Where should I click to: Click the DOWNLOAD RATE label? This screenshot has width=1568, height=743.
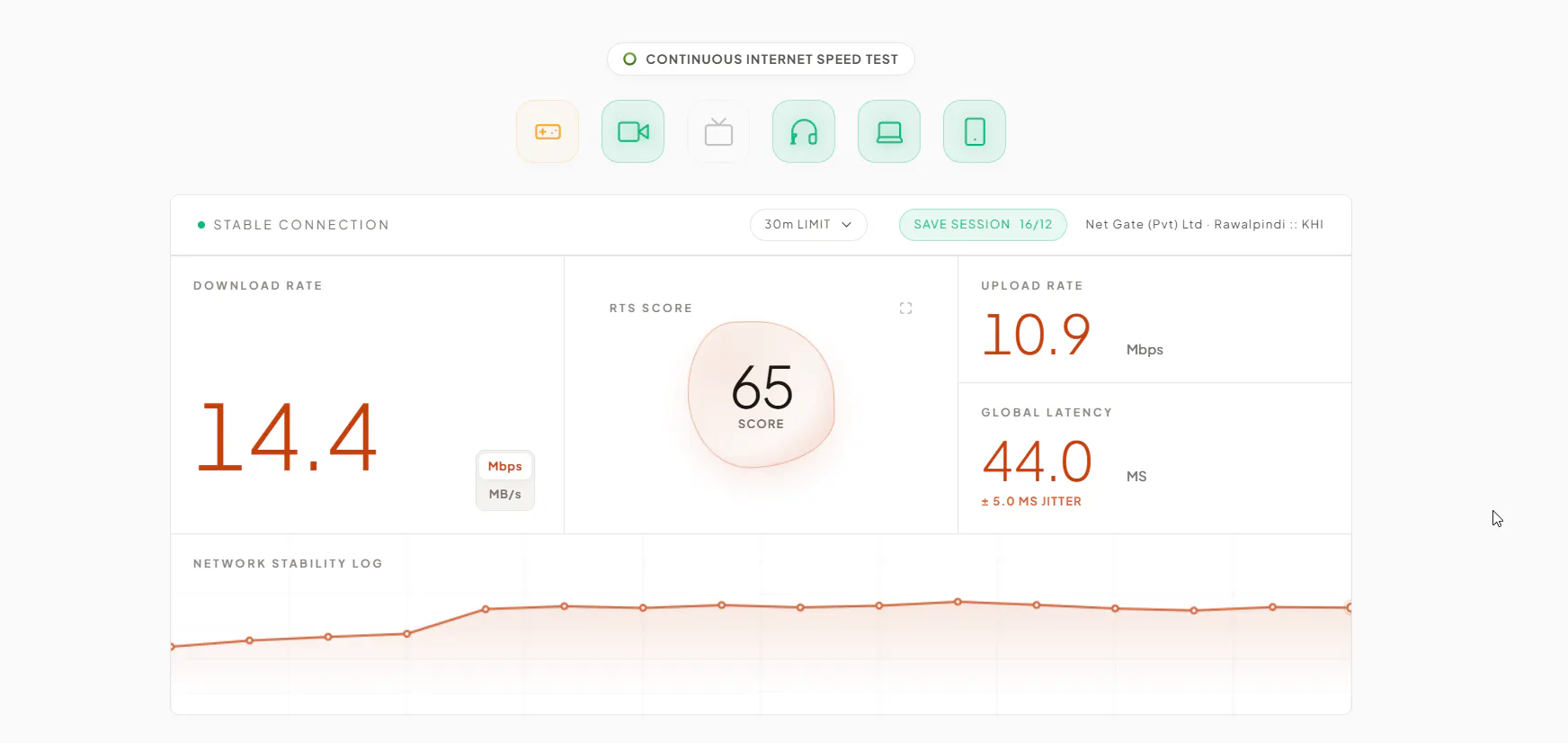(258, 286)
